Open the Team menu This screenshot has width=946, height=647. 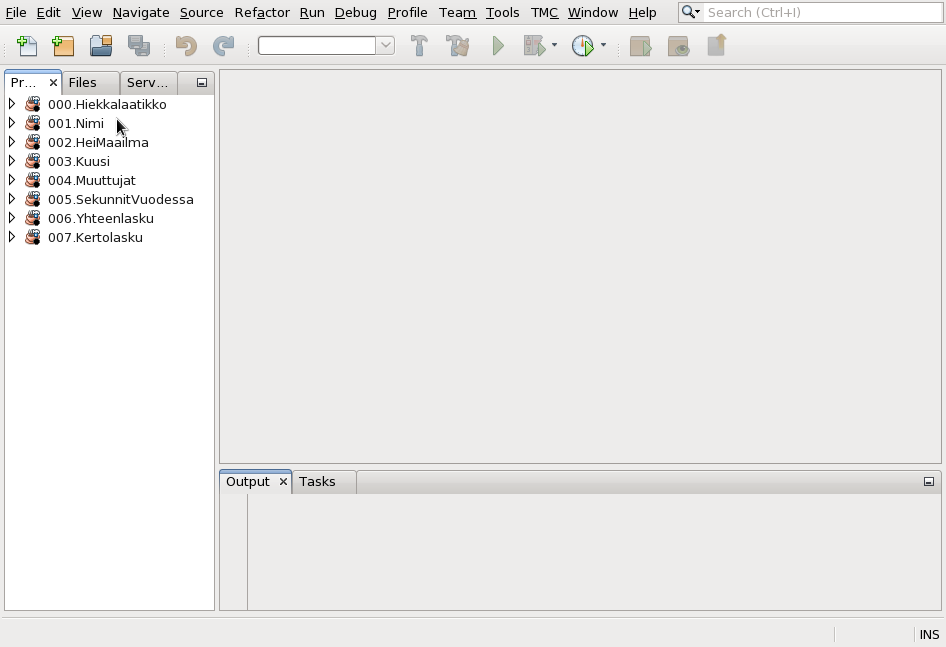tap(457, 13)
